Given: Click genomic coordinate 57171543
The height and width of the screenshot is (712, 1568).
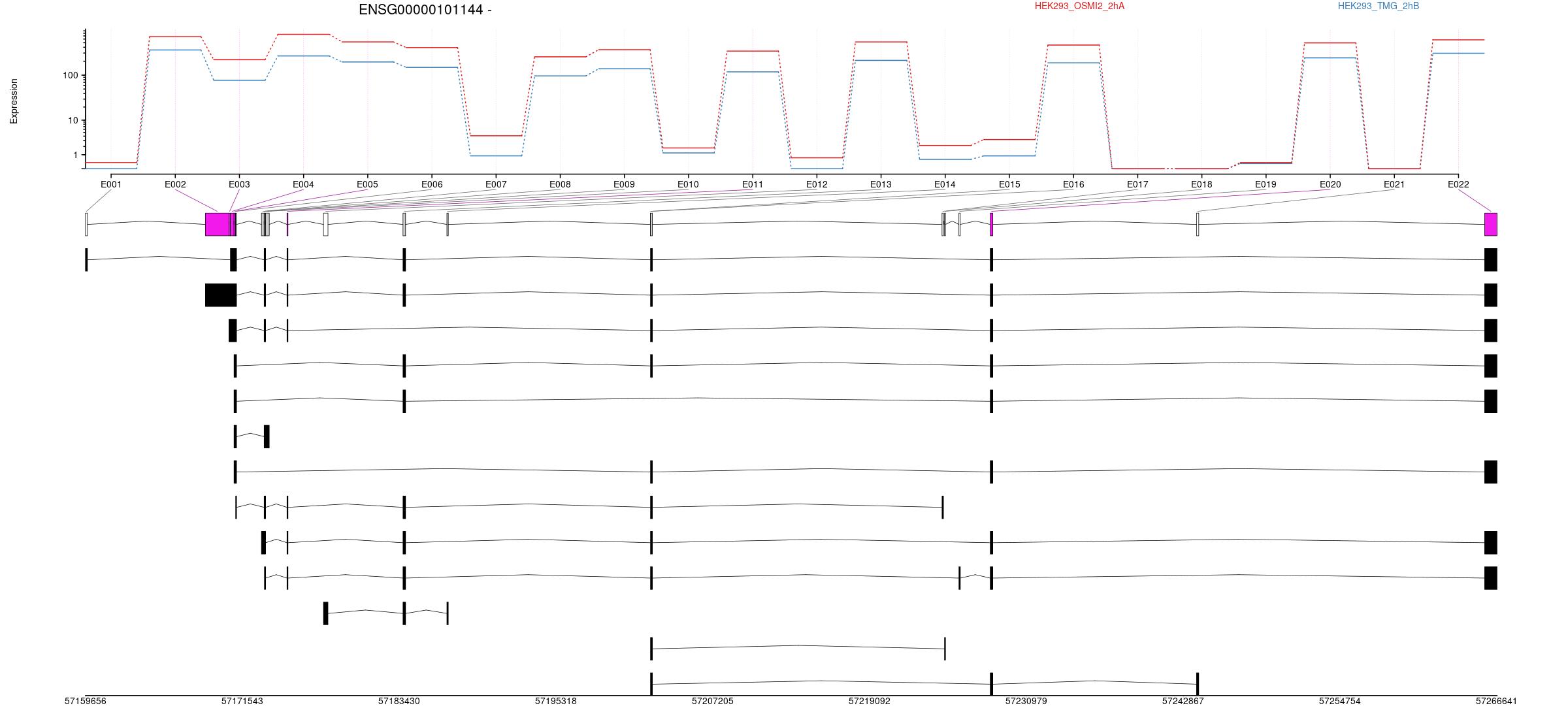Looking at the screenshot, I should (x=242, y=702).
